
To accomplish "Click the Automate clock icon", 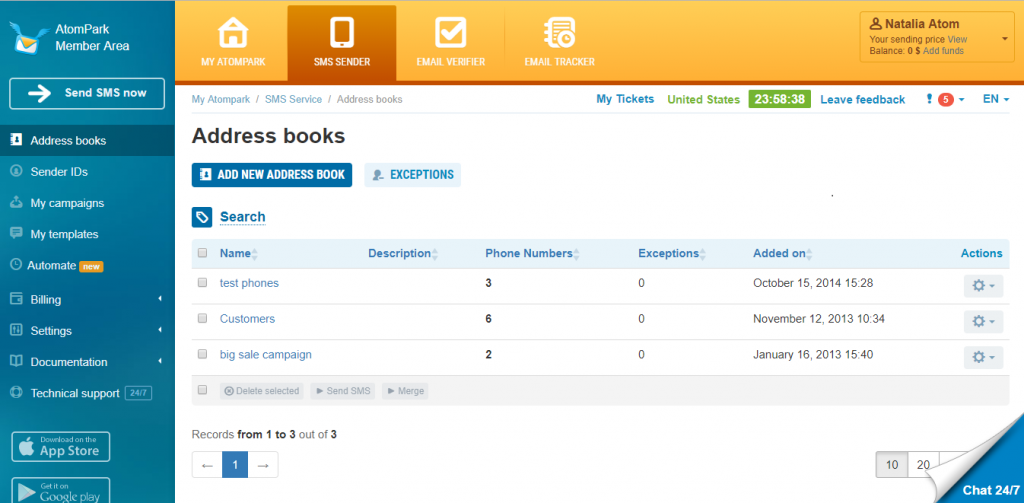I will (16, 265).
